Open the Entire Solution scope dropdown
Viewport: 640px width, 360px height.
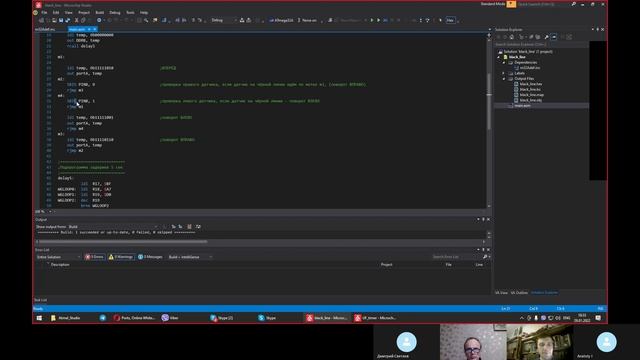point(58,257)
